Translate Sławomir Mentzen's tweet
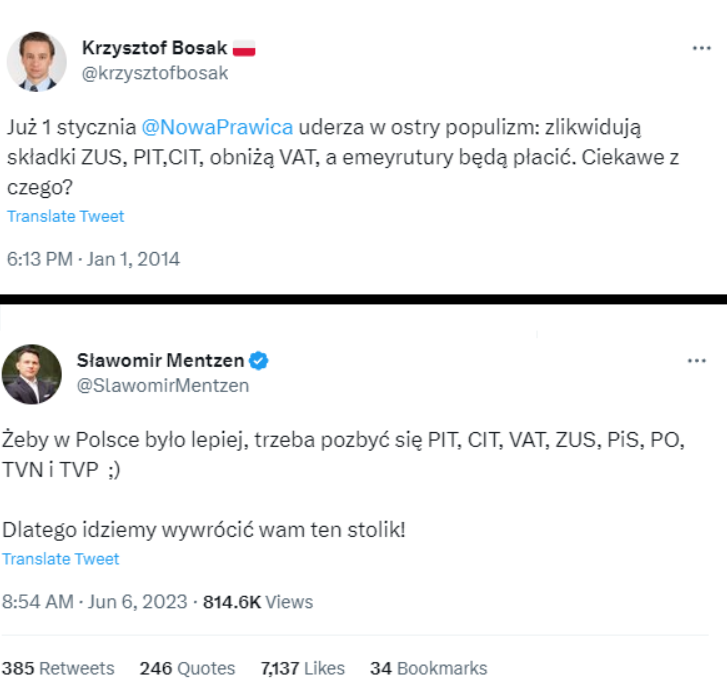Viewport: 727px width, 692px height. coord(61,559)
